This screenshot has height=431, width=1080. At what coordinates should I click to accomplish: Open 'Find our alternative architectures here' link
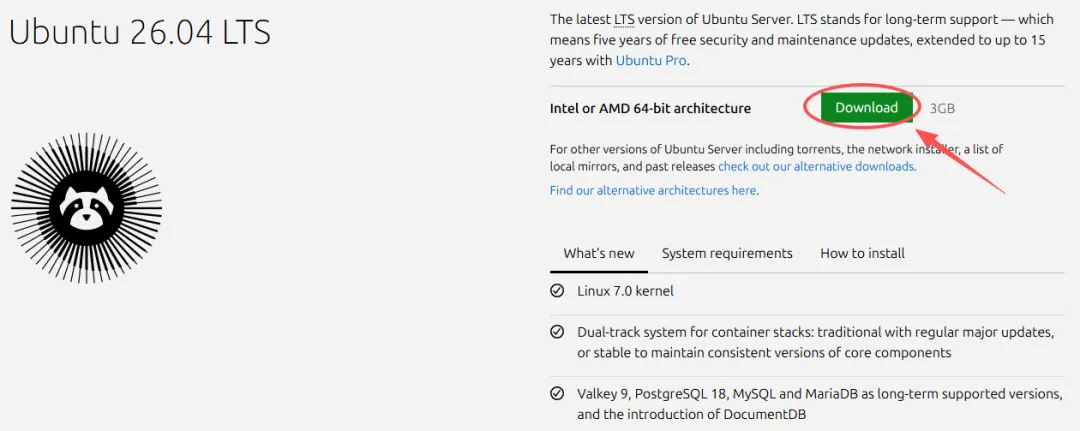(652, 190)
